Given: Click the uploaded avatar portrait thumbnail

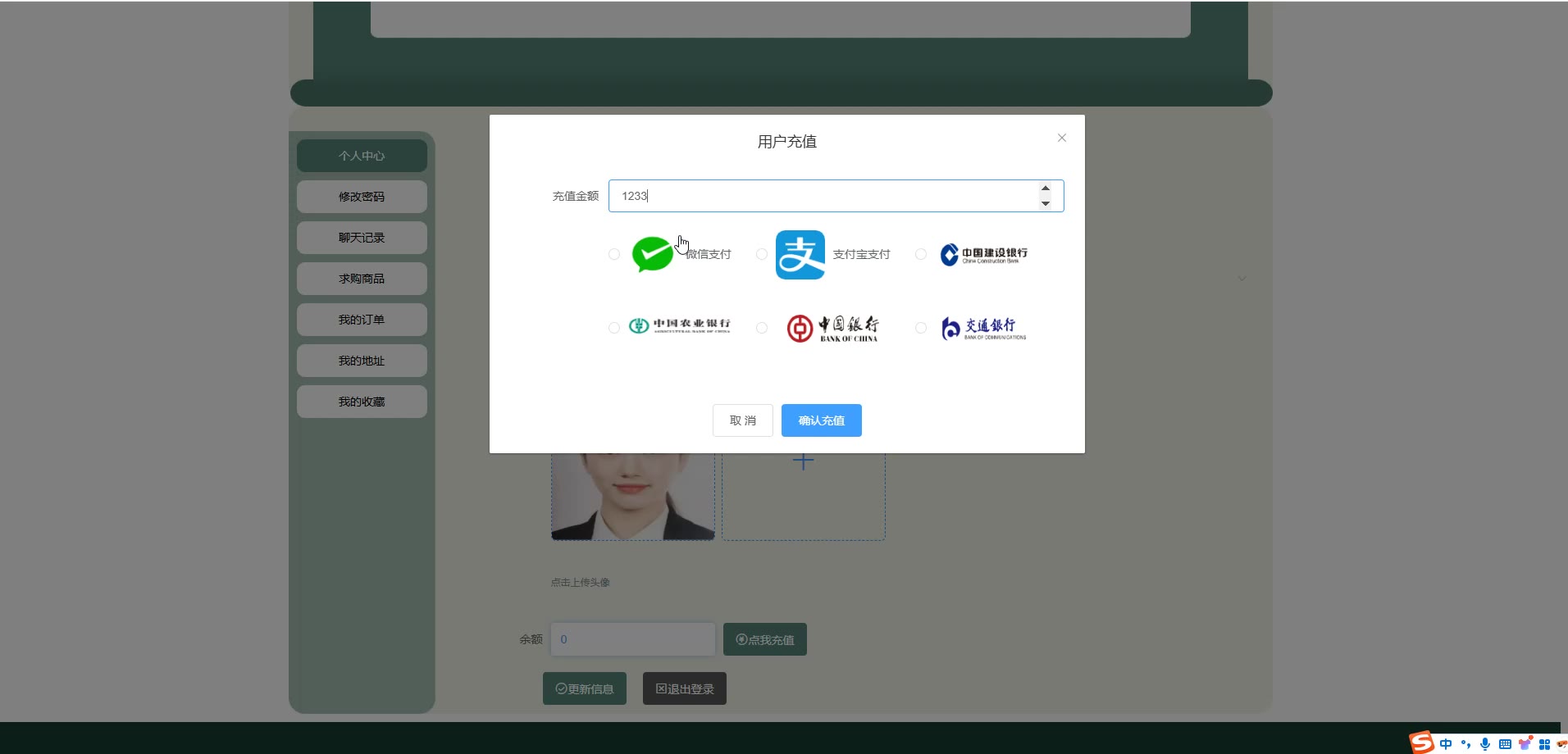Looking at the screenshot, I should [x=633, y=497].
